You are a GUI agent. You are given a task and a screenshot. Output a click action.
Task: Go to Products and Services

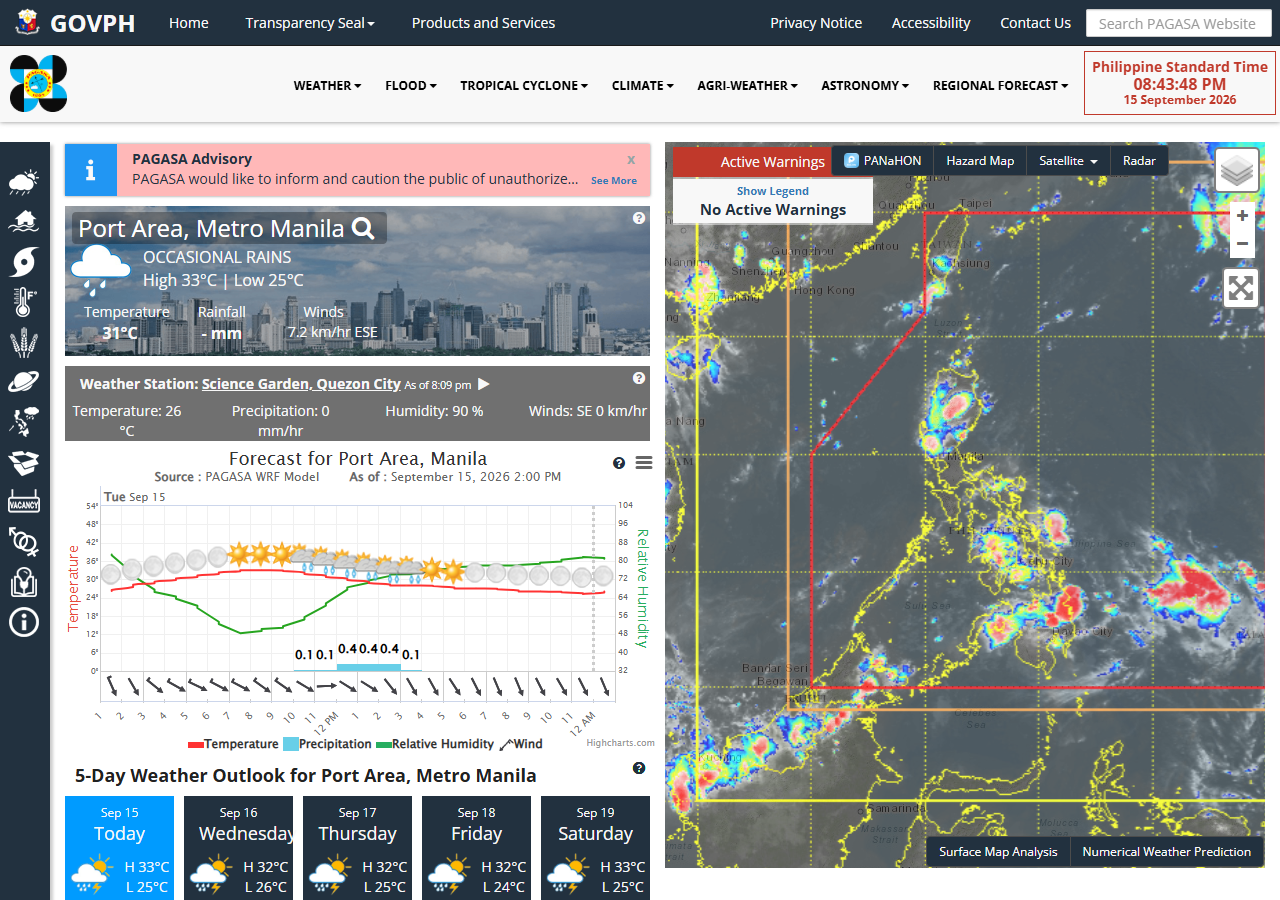coord(483,23)
